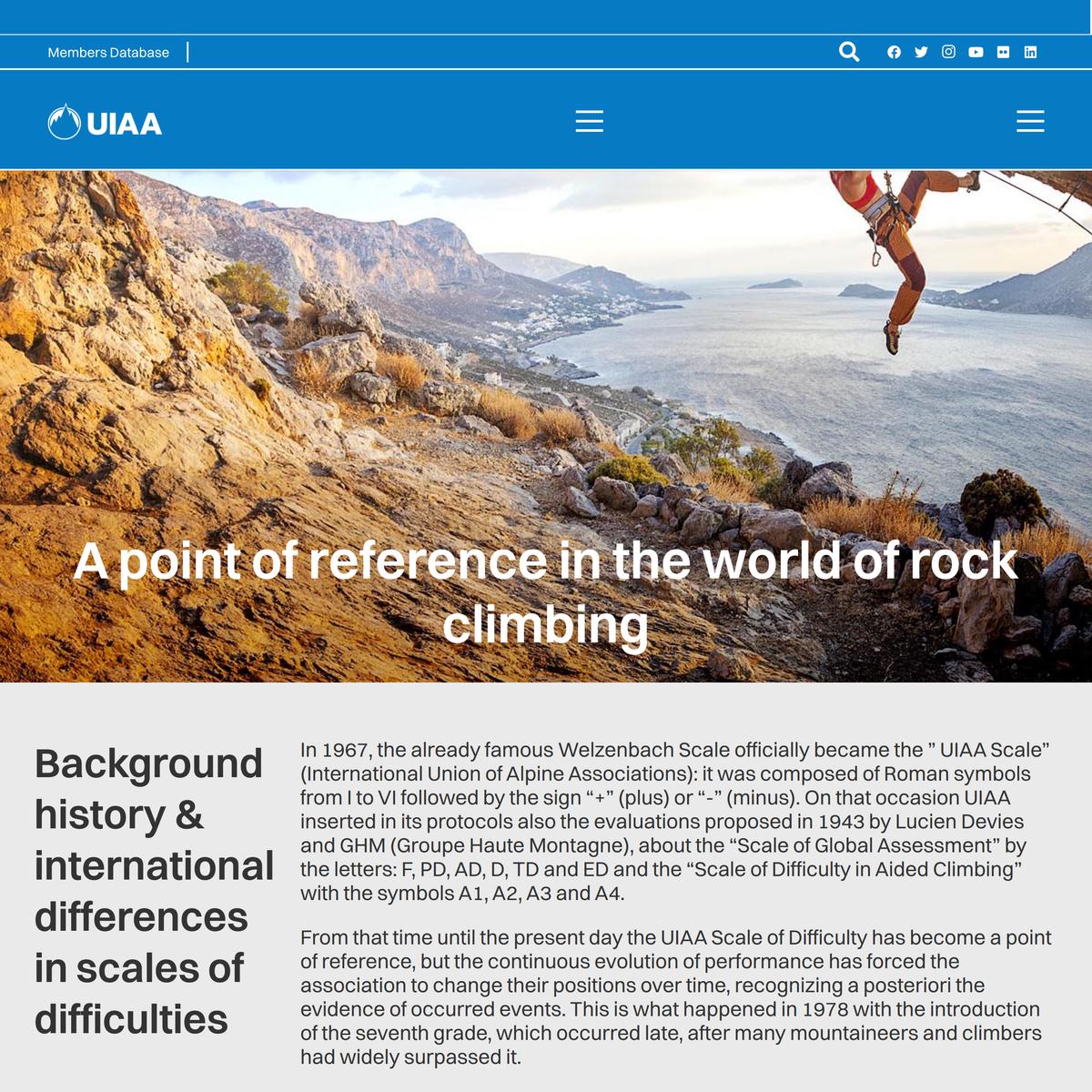This screenshot has width=1092, height=1092.
Task: Open the Instagram icon in header
Action: coord(948,52)
